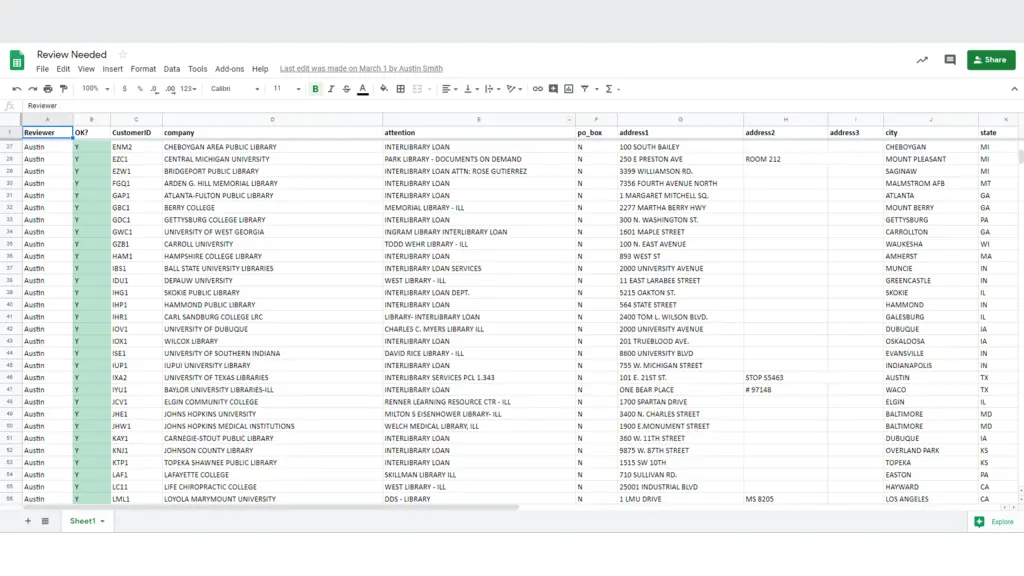The width and height of the screenshot is (1024, 576).
Task: Open the font size 11 dropdown
Action: (x=287, y=89)
